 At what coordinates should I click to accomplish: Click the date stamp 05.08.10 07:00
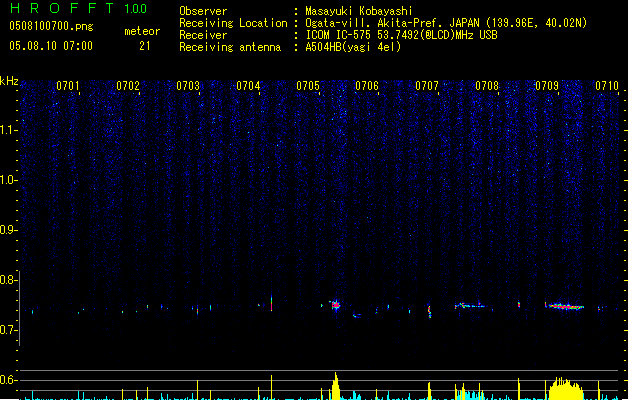[51, 46]
